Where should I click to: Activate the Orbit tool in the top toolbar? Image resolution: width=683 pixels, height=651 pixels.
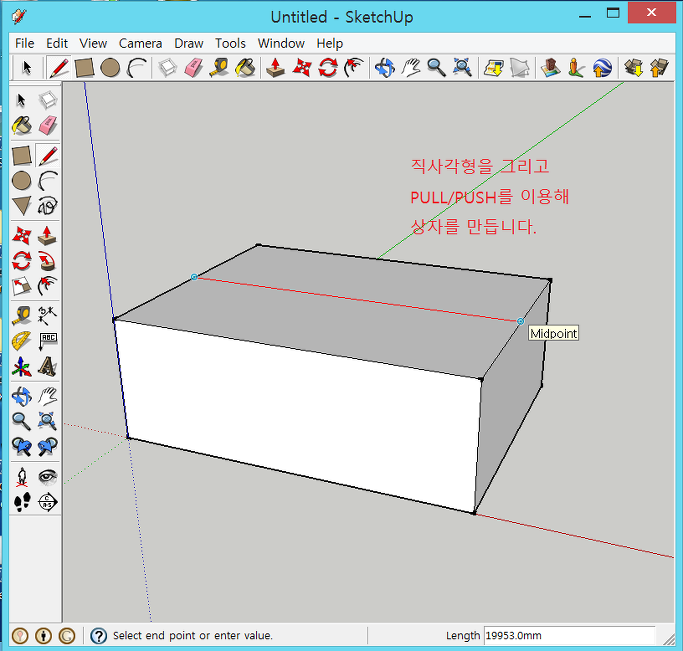pyautogui.click(x=385, y=68)
